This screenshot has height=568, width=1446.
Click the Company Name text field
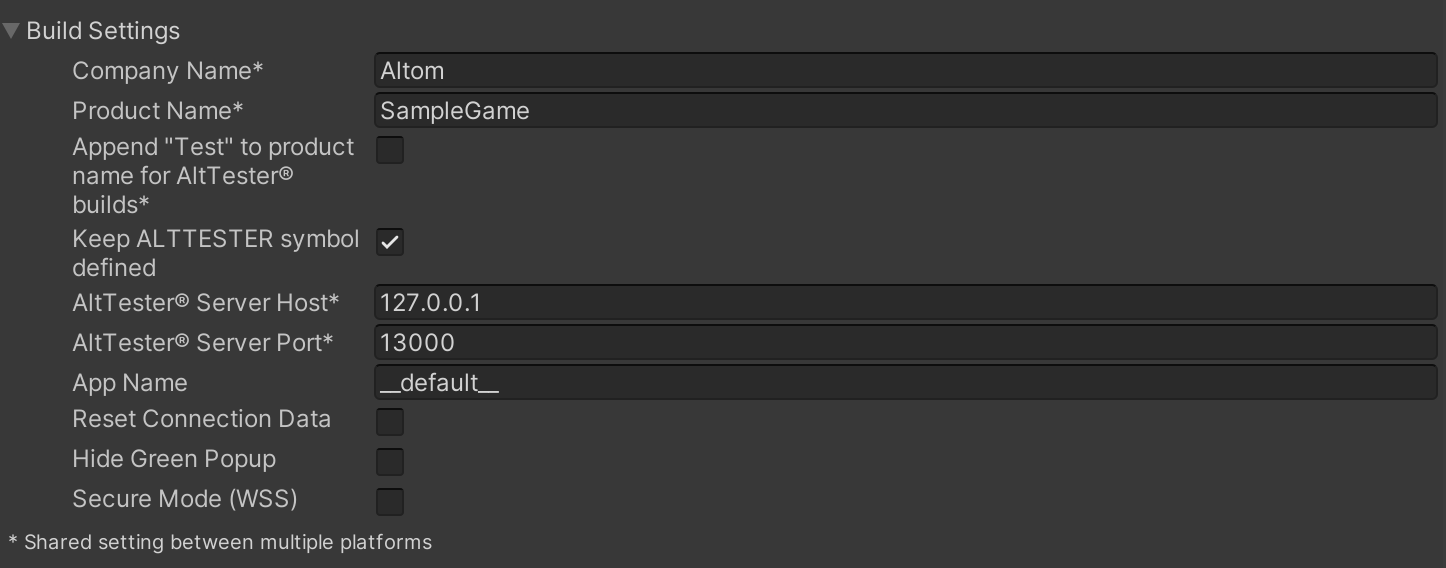(905, 71)
